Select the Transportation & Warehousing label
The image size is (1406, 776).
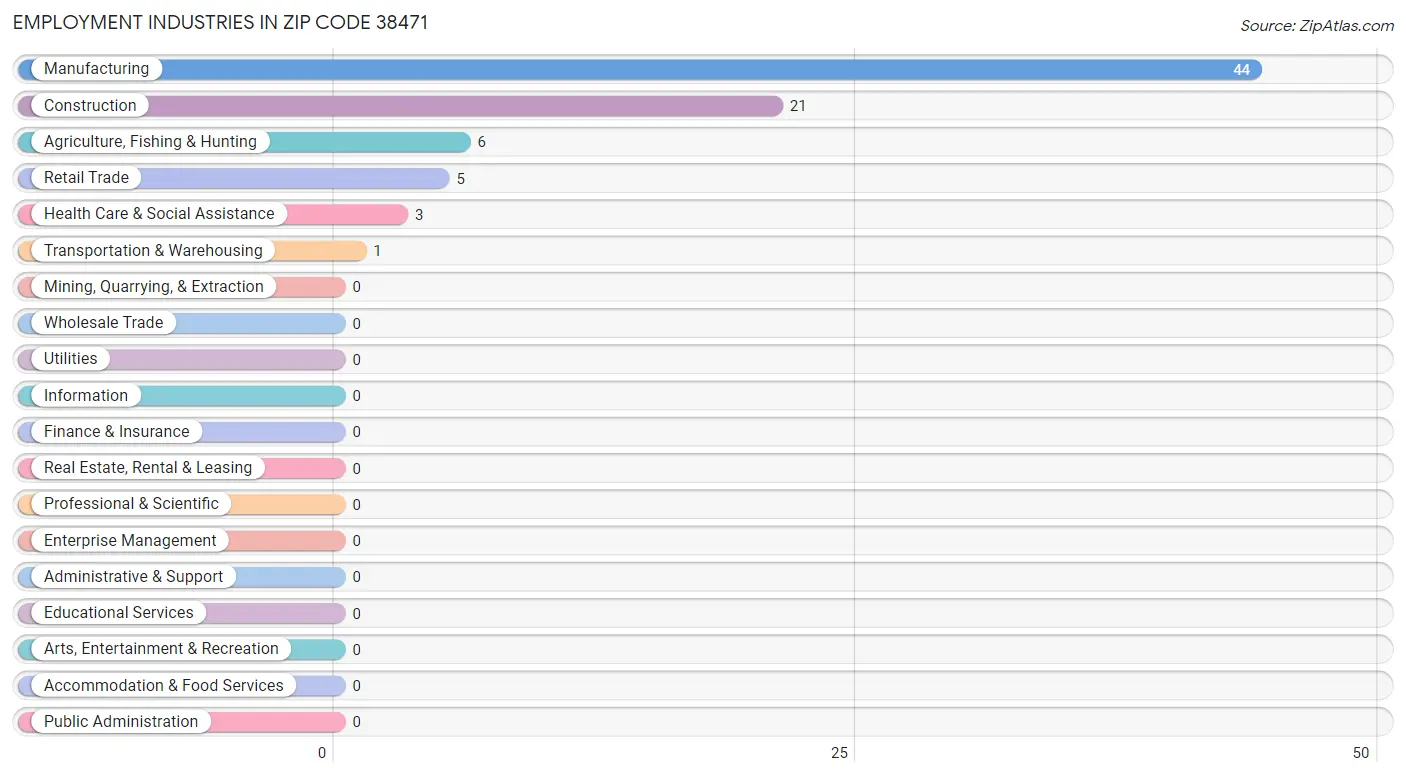click(153, 250)
